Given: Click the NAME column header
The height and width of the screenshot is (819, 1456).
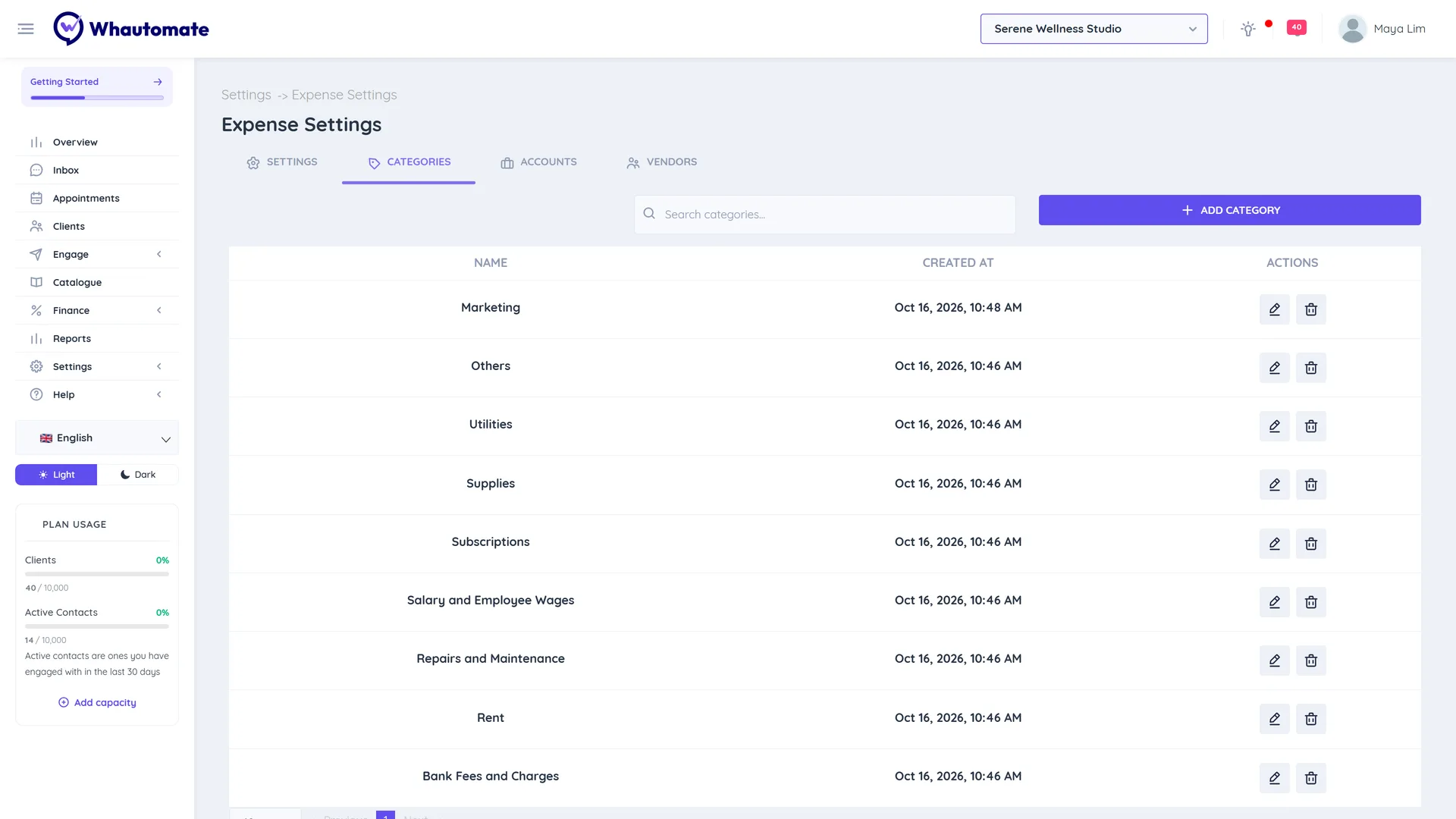Looking at the screenshot, I should pos(491,263).
